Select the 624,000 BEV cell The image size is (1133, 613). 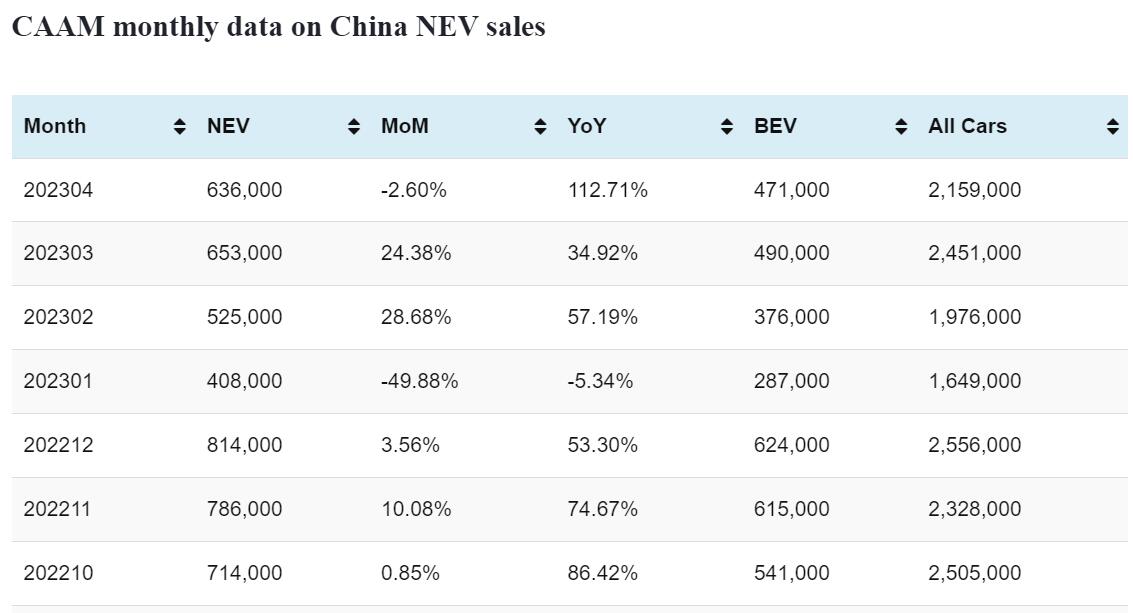coord(791,445)
